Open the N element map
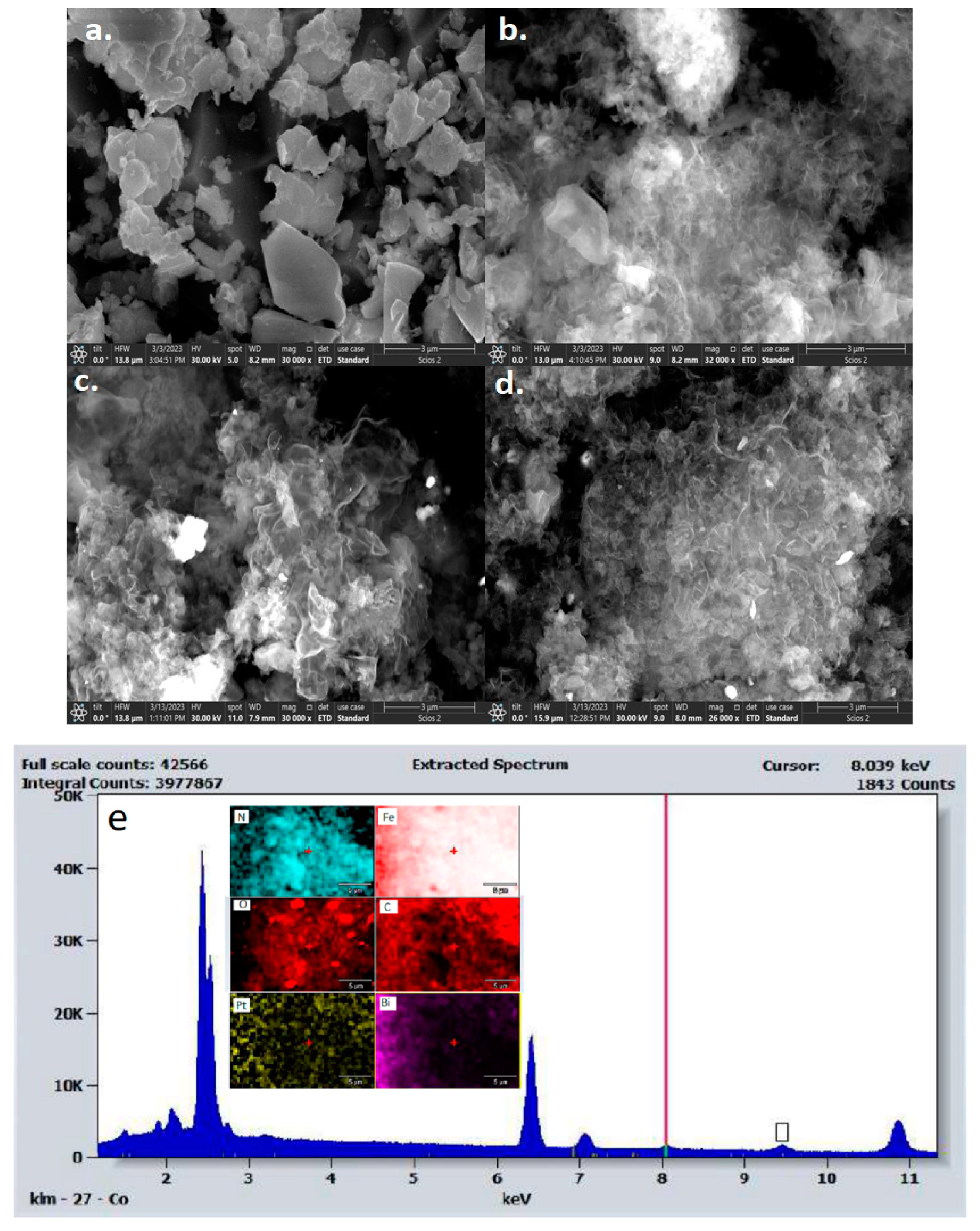Screen dimensions: 980x1231 (x=301, y=851)
